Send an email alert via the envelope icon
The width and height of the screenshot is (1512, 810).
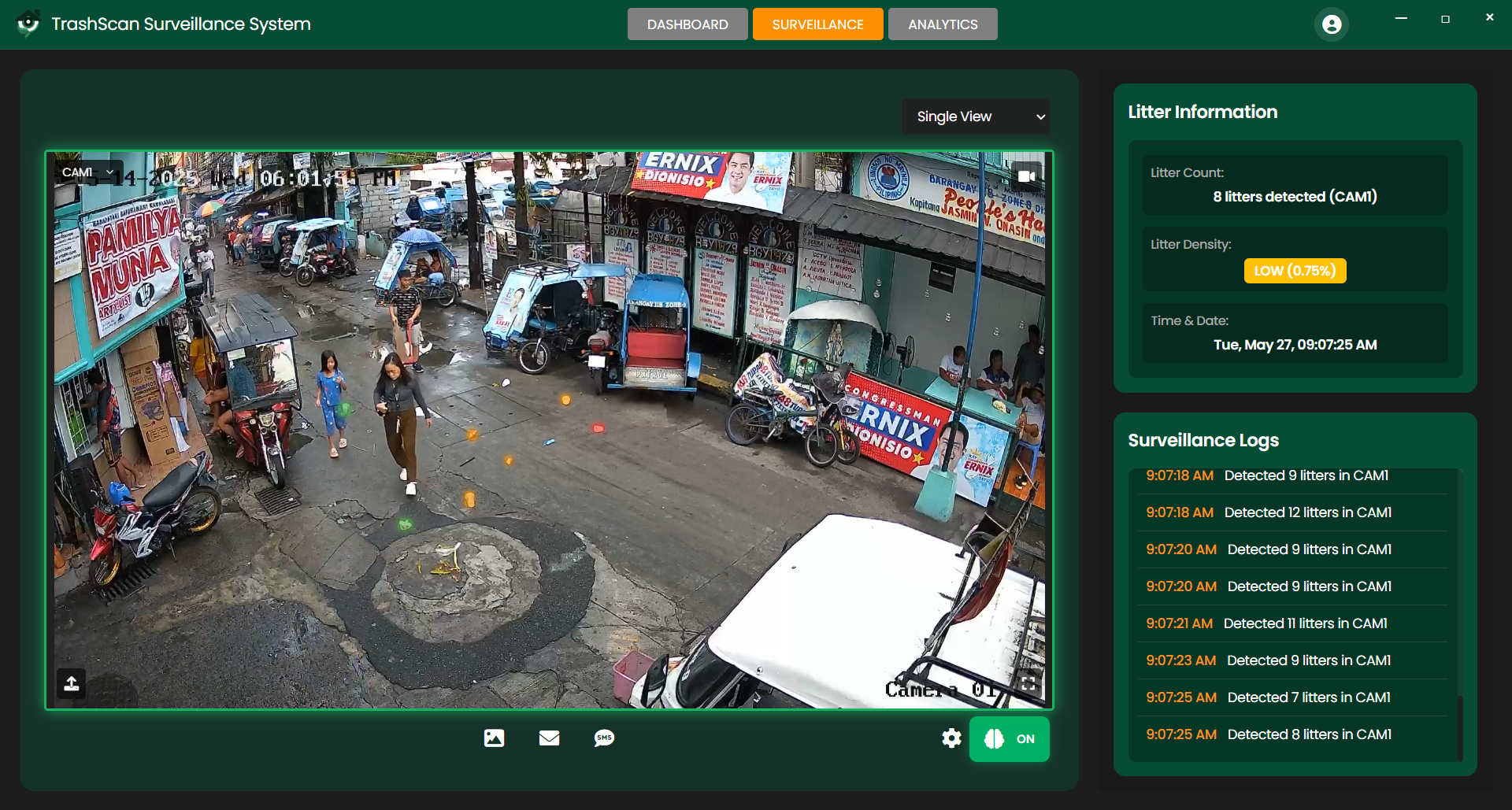coord(549,738)
